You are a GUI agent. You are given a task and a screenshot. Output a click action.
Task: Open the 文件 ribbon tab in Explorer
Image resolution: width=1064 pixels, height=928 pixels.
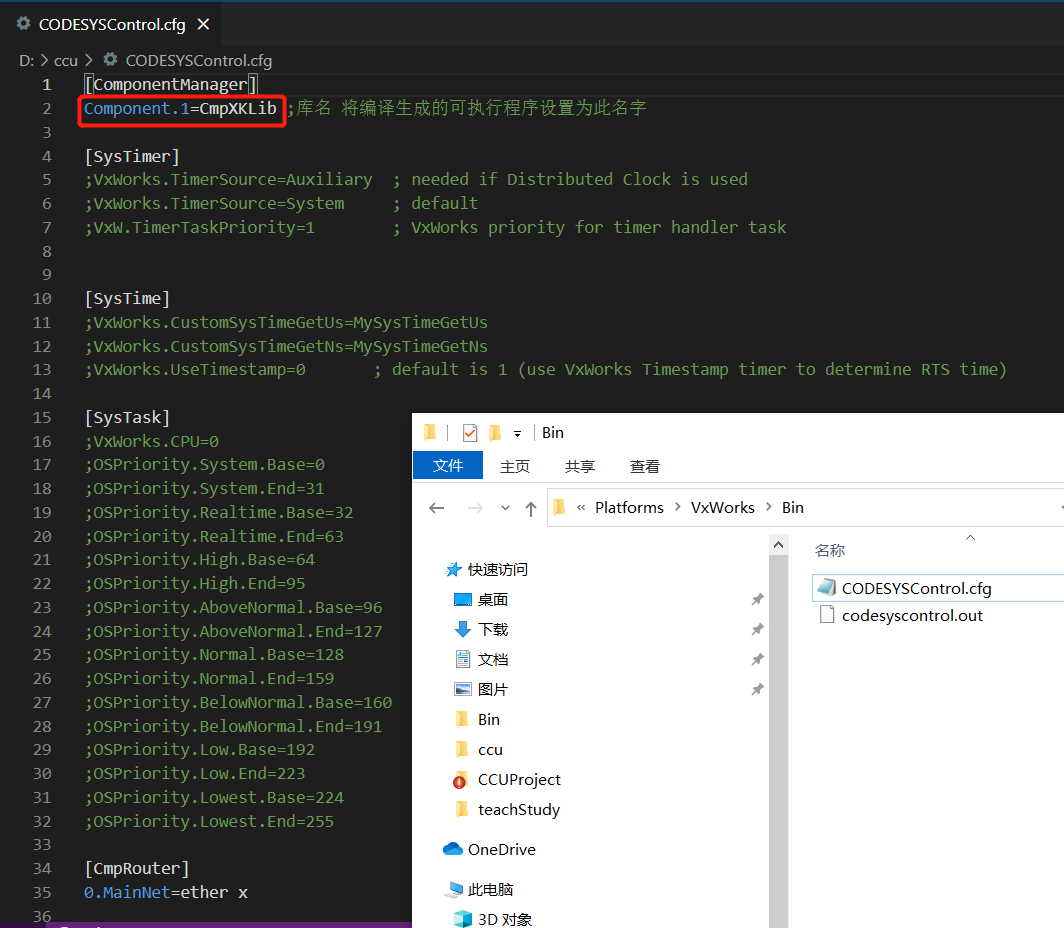tap(448, 465)
